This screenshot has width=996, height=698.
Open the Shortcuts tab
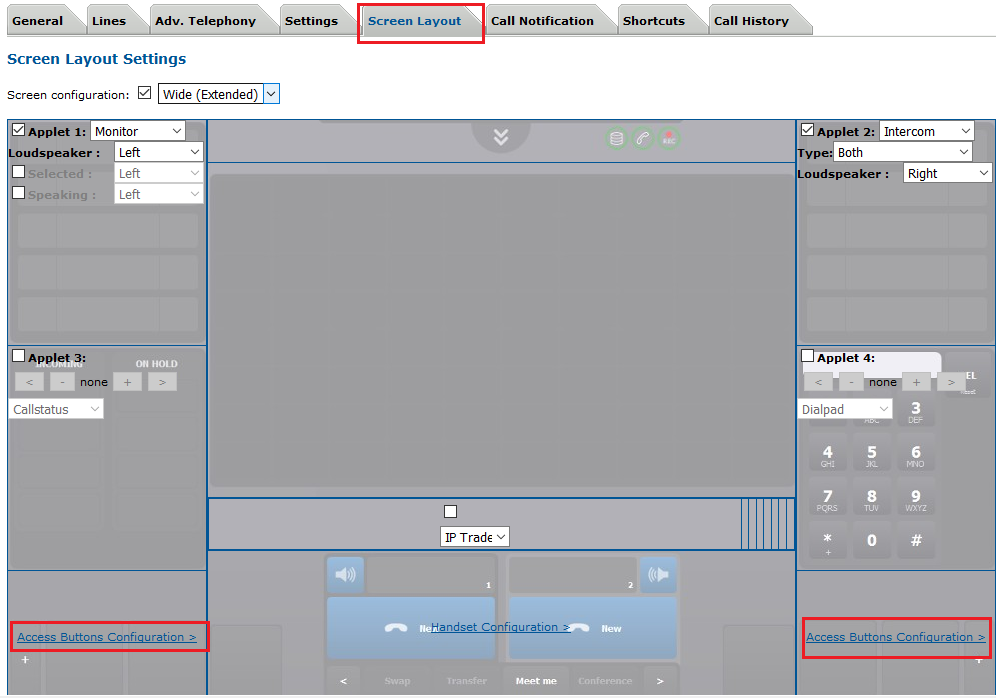pos(654,21)
